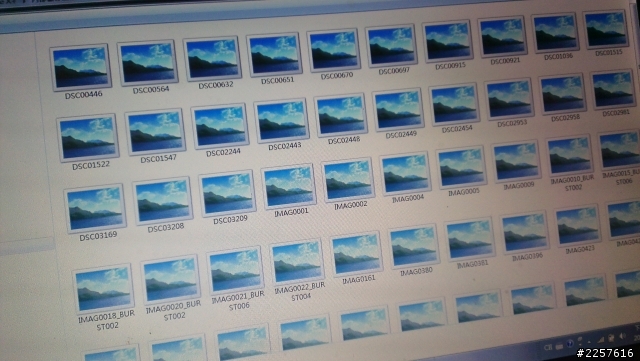Viewport: 640px width, 361px height.
Task: Click the file name DSC03208
Action: click(165, 228)
